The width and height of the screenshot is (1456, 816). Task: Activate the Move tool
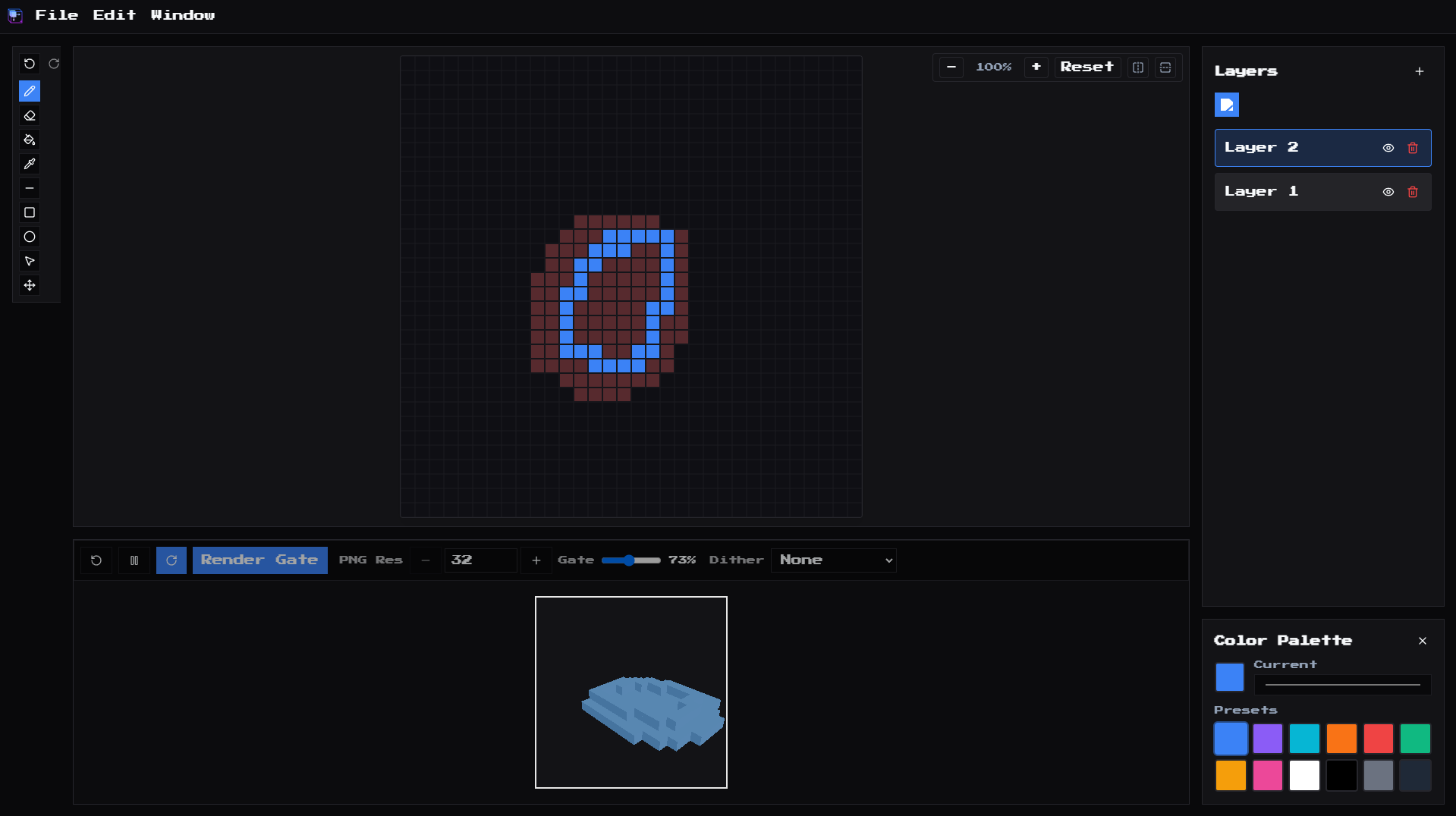[x=30, y=285]
